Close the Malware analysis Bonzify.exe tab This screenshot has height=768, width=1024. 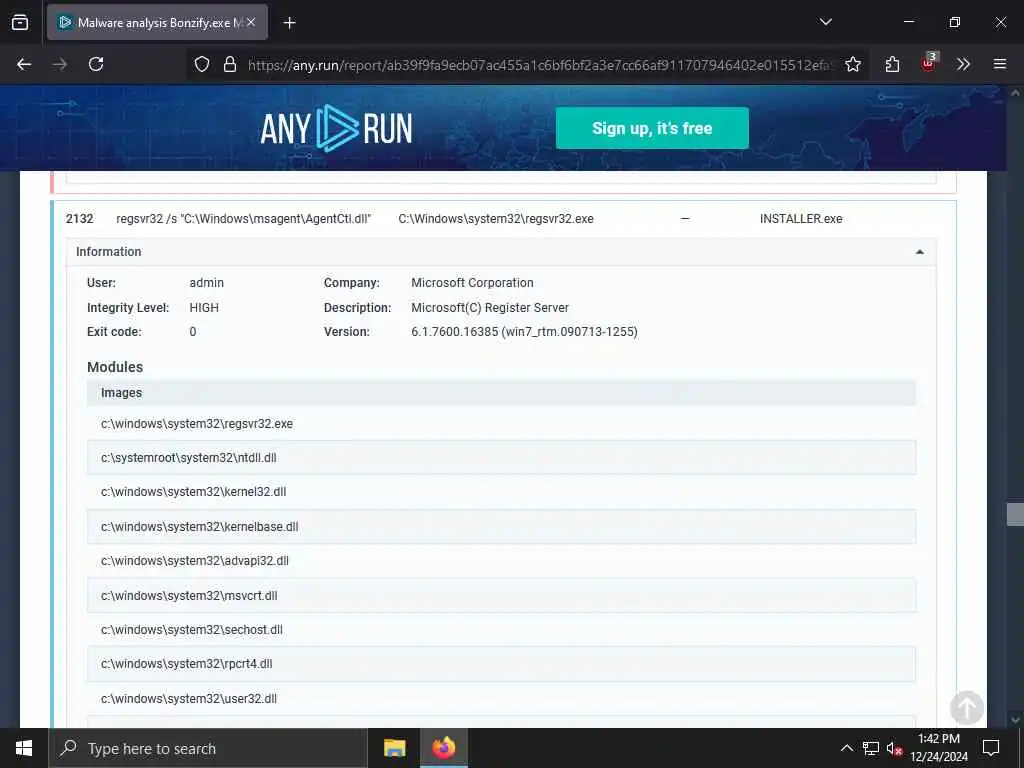[251, 22]
